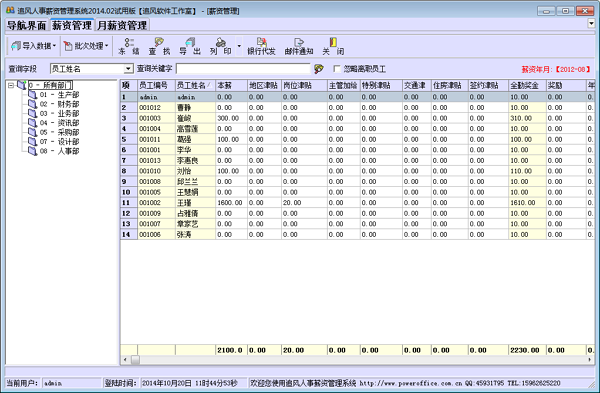This screenshot has width=600, height=393.
Task: Click the 资讯部 folder icon
Action: tap(33, 123)
